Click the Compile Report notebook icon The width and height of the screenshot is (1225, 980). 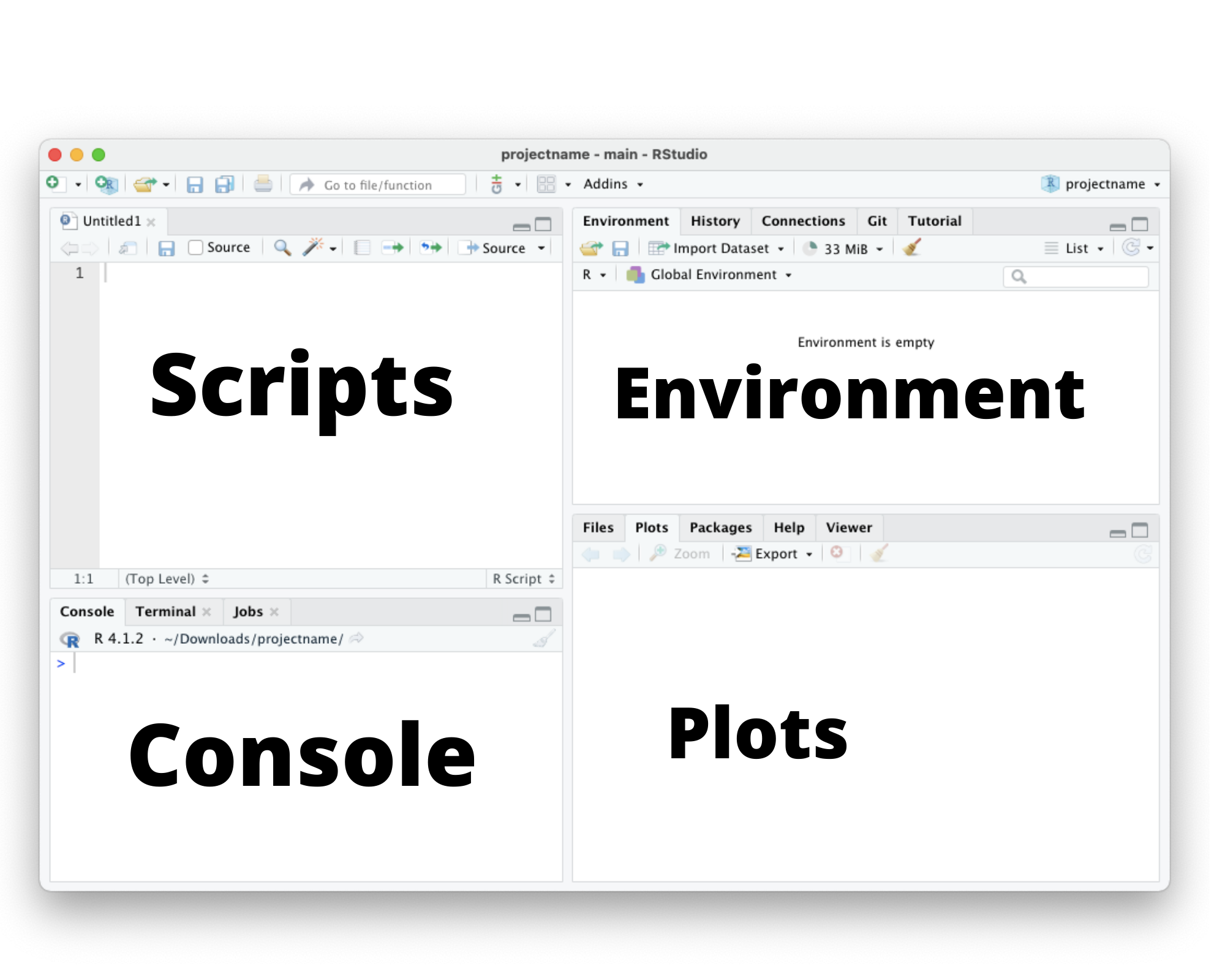tap(362, 247)
